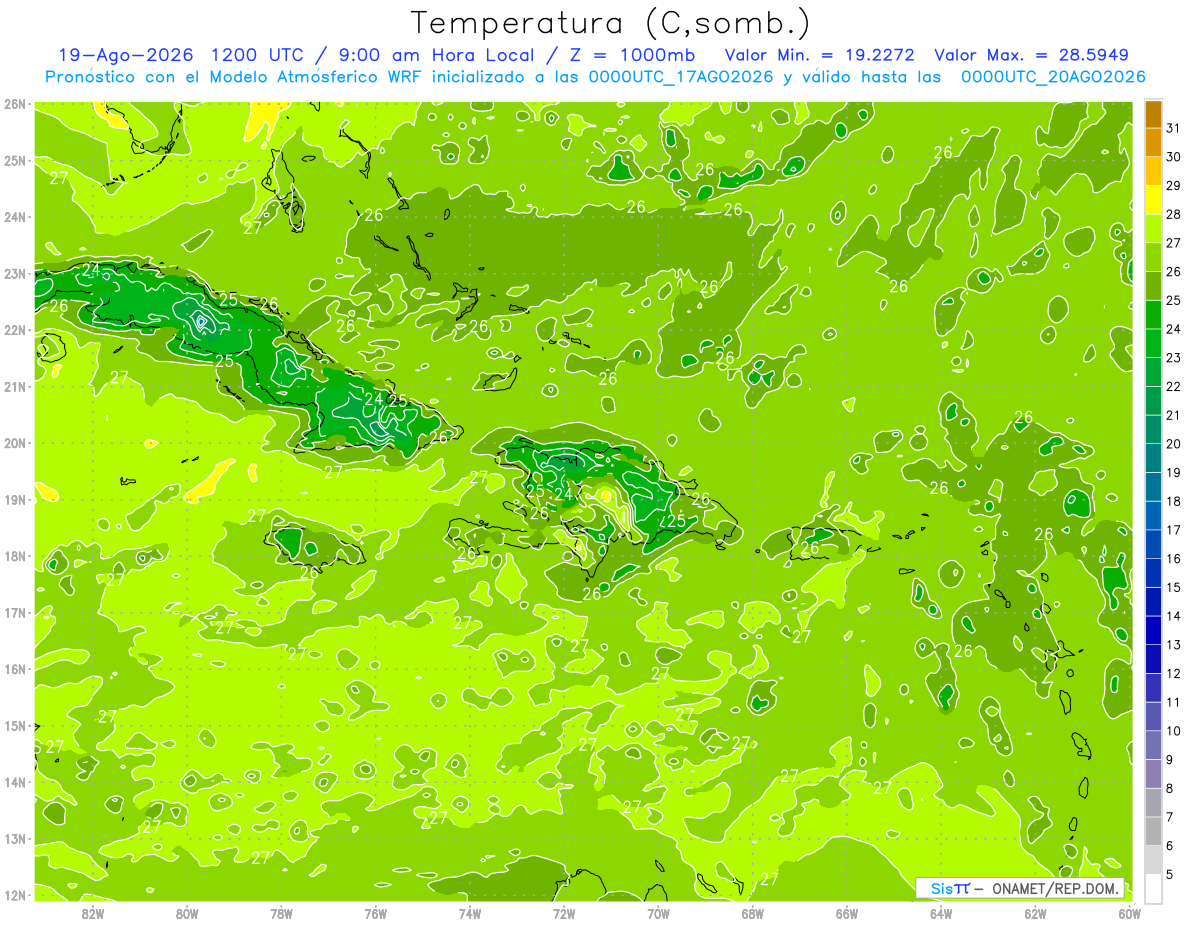This screenshot has width=1200, height=927.
Task: Click the '19N' latitude axis label
Action: [x=15, y=499]
